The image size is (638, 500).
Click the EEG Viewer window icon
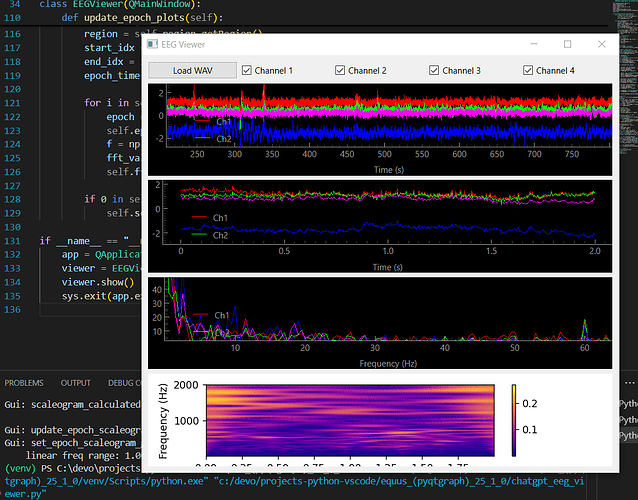(x=152, y=44)
